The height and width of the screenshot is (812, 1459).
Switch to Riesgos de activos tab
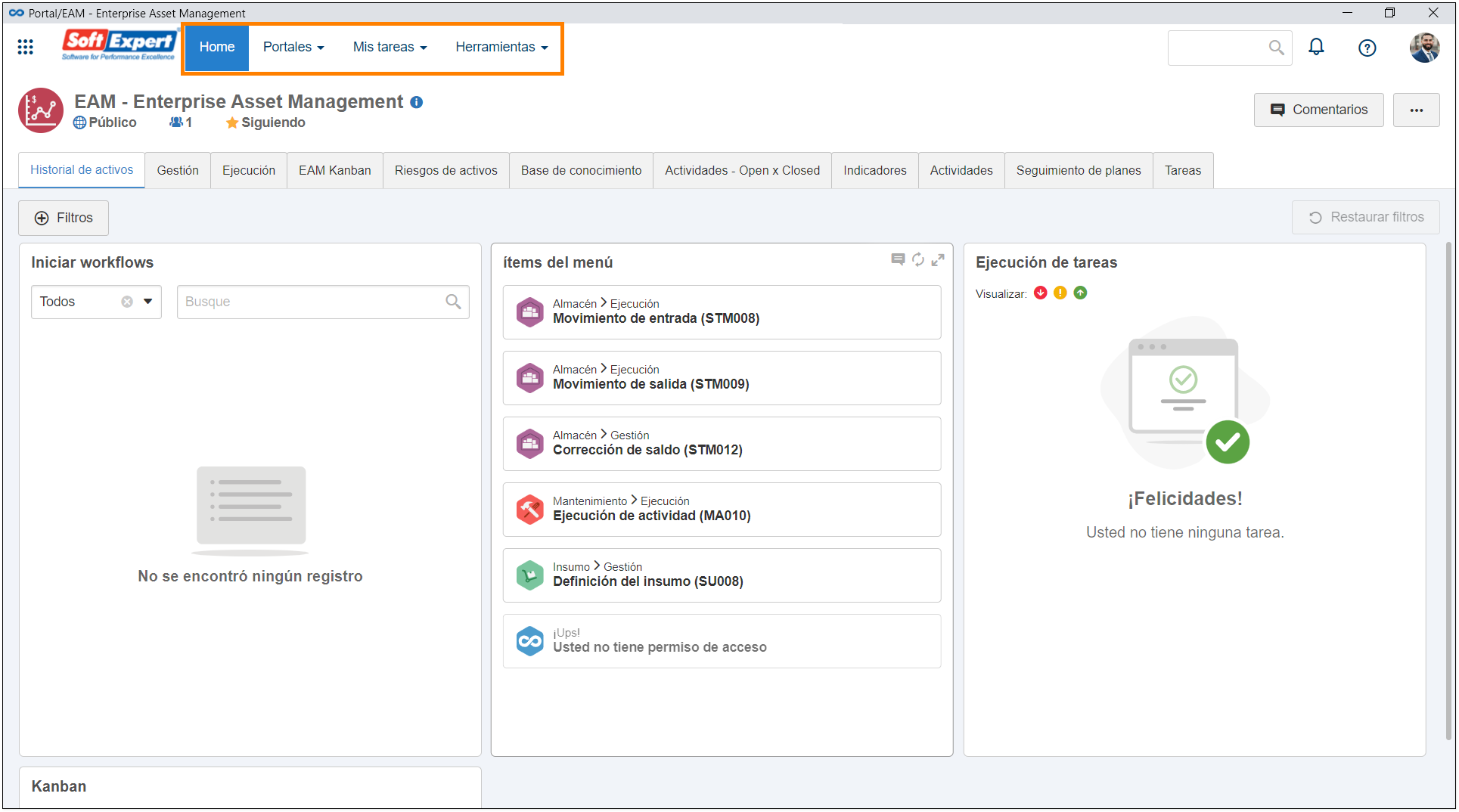[x=446, y=171]
